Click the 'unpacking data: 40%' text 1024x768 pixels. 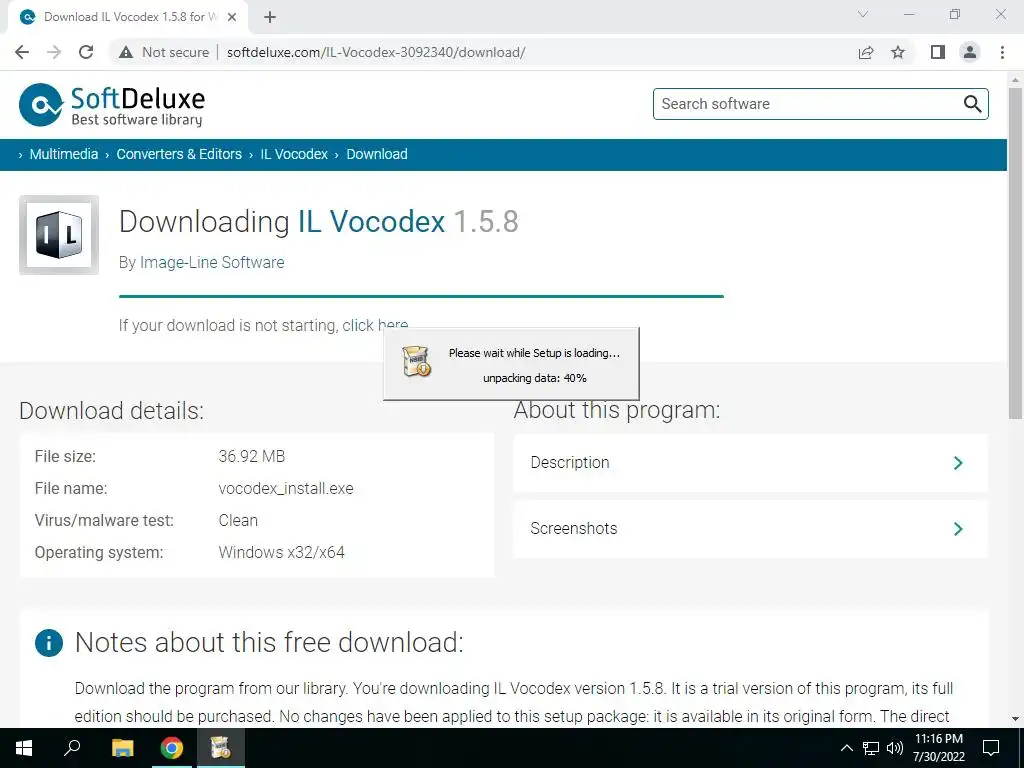pos(534,378)
